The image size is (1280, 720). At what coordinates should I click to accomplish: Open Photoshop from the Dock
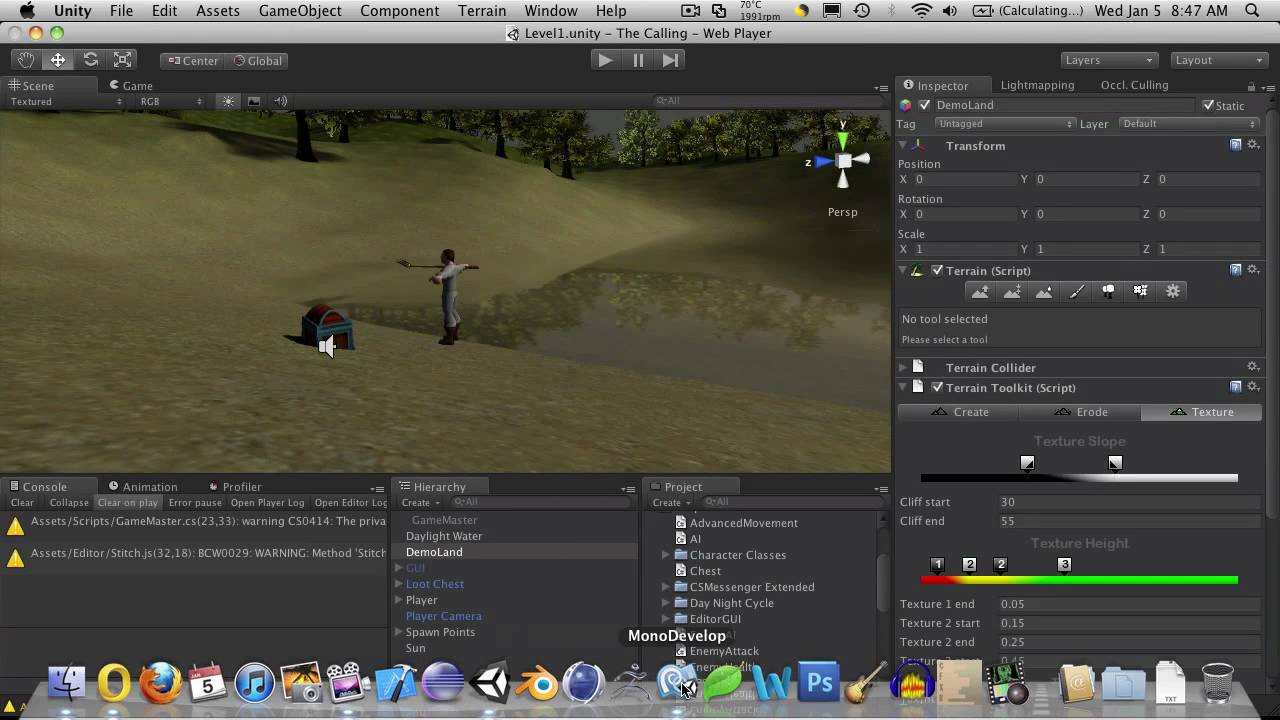(819, 684)
